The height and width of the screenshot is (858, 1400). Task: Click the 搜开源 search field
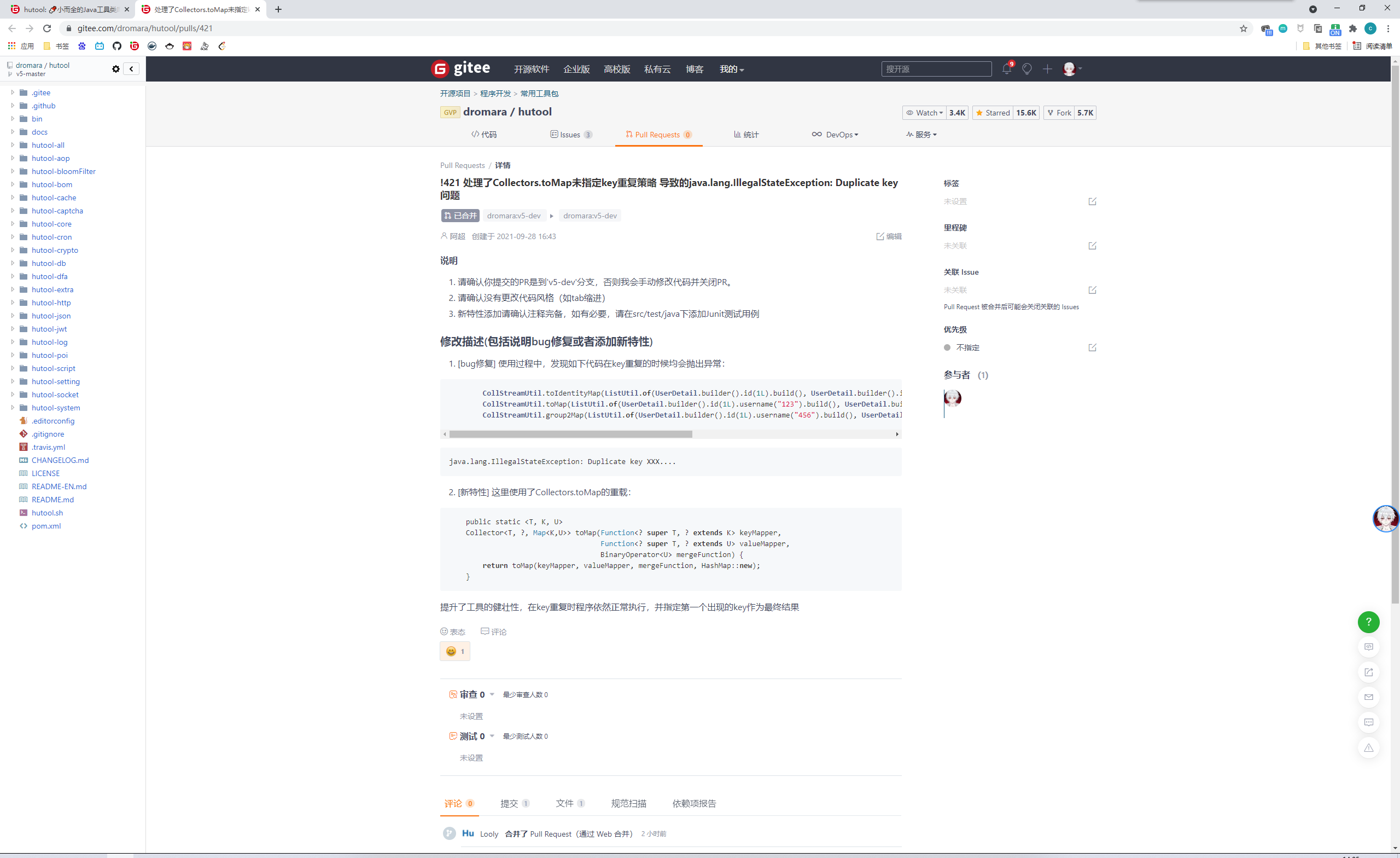[935, 69]
